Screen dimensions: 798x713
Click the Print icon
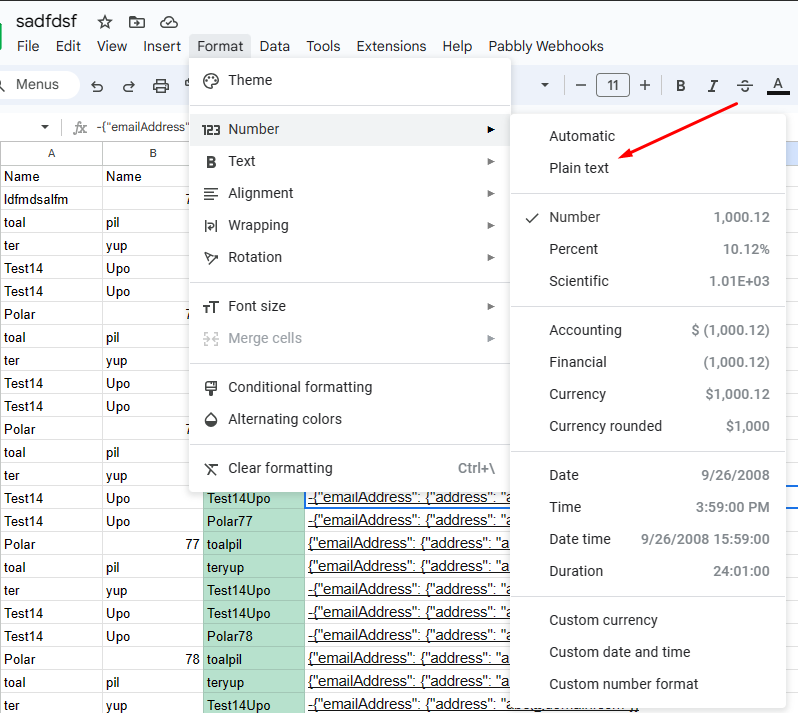click(x=161, y=86)
